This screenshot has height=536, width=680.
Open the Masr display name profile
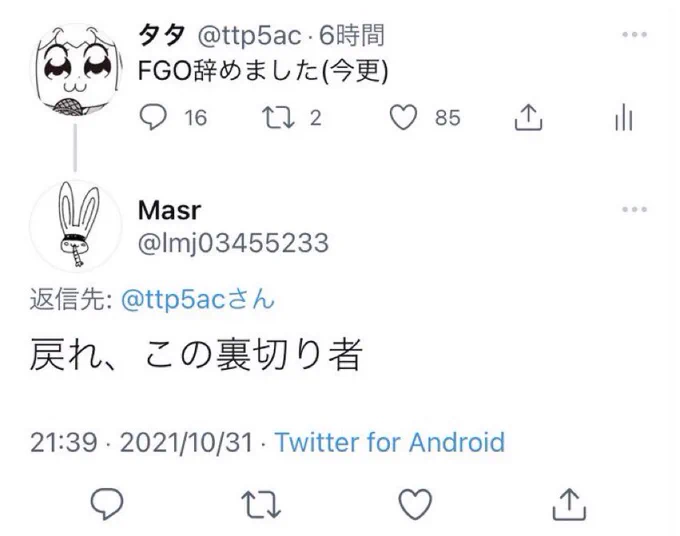pyautogui.click(x=167, y=210)
